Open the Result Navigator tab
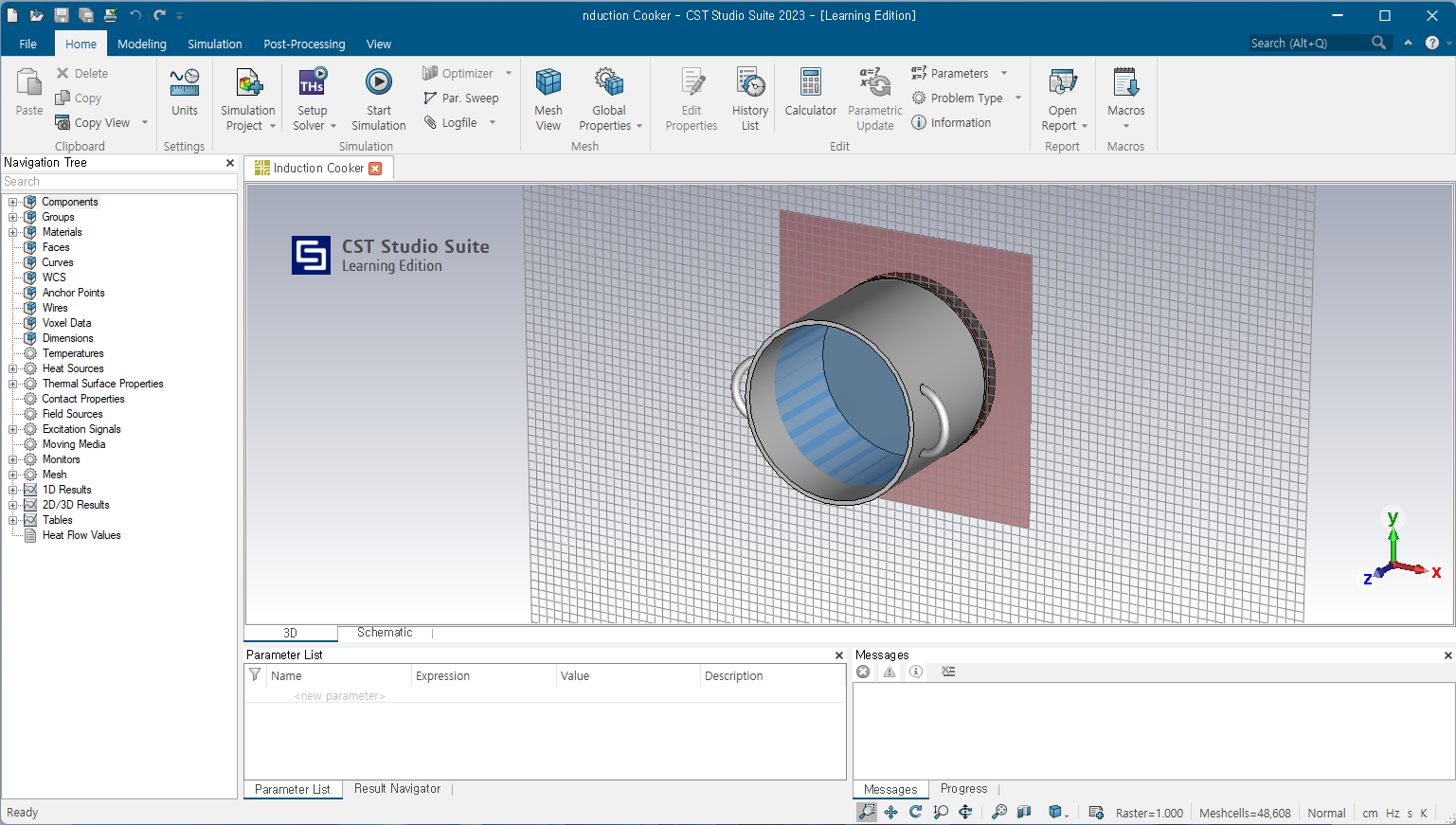Viewport: 1456px width, 825px height. point(397,788)
